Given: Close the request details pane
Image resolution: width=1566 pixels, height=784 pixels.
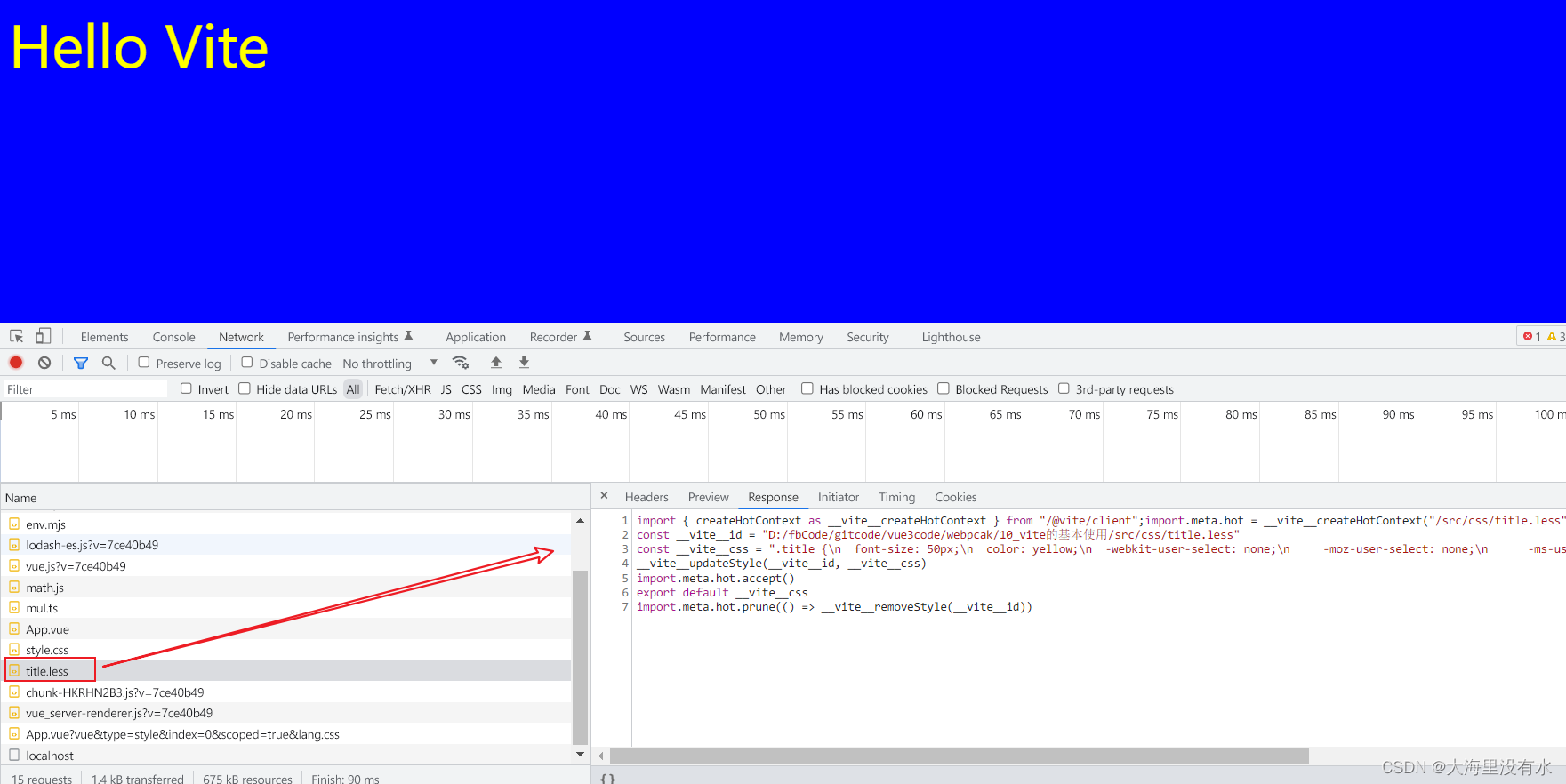Looking at the screenshot, I should click(604, 496).
